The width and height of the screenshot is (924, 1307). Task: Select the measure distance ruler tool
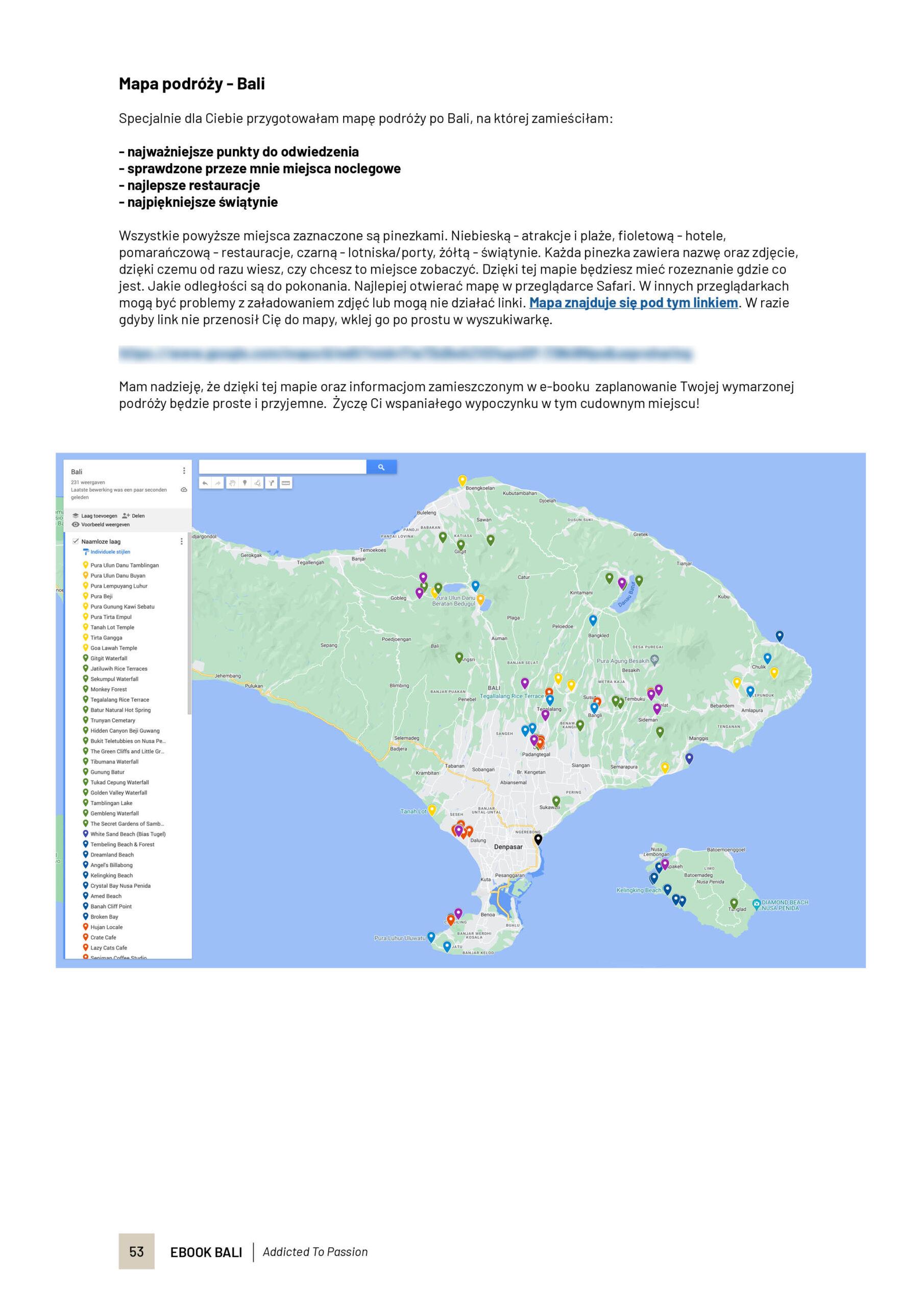pyautogui.click(x=286, y=483)
